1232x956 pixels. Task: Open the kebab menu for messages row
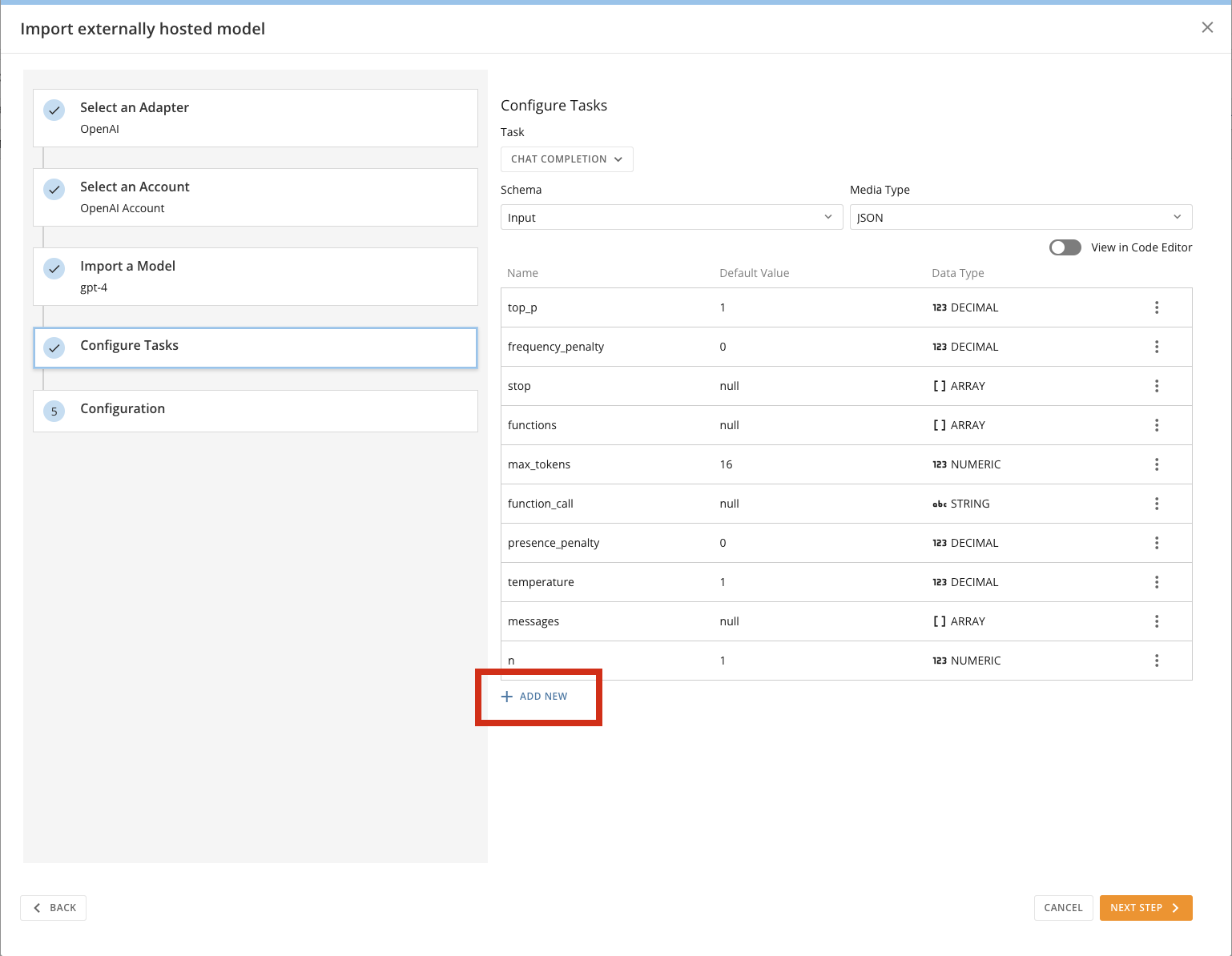1156,621
